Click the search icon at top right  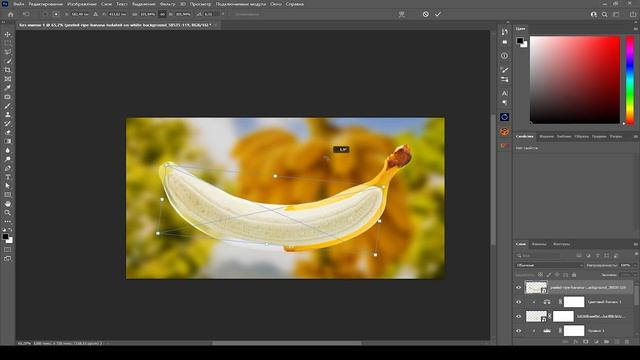click(604, 14)
